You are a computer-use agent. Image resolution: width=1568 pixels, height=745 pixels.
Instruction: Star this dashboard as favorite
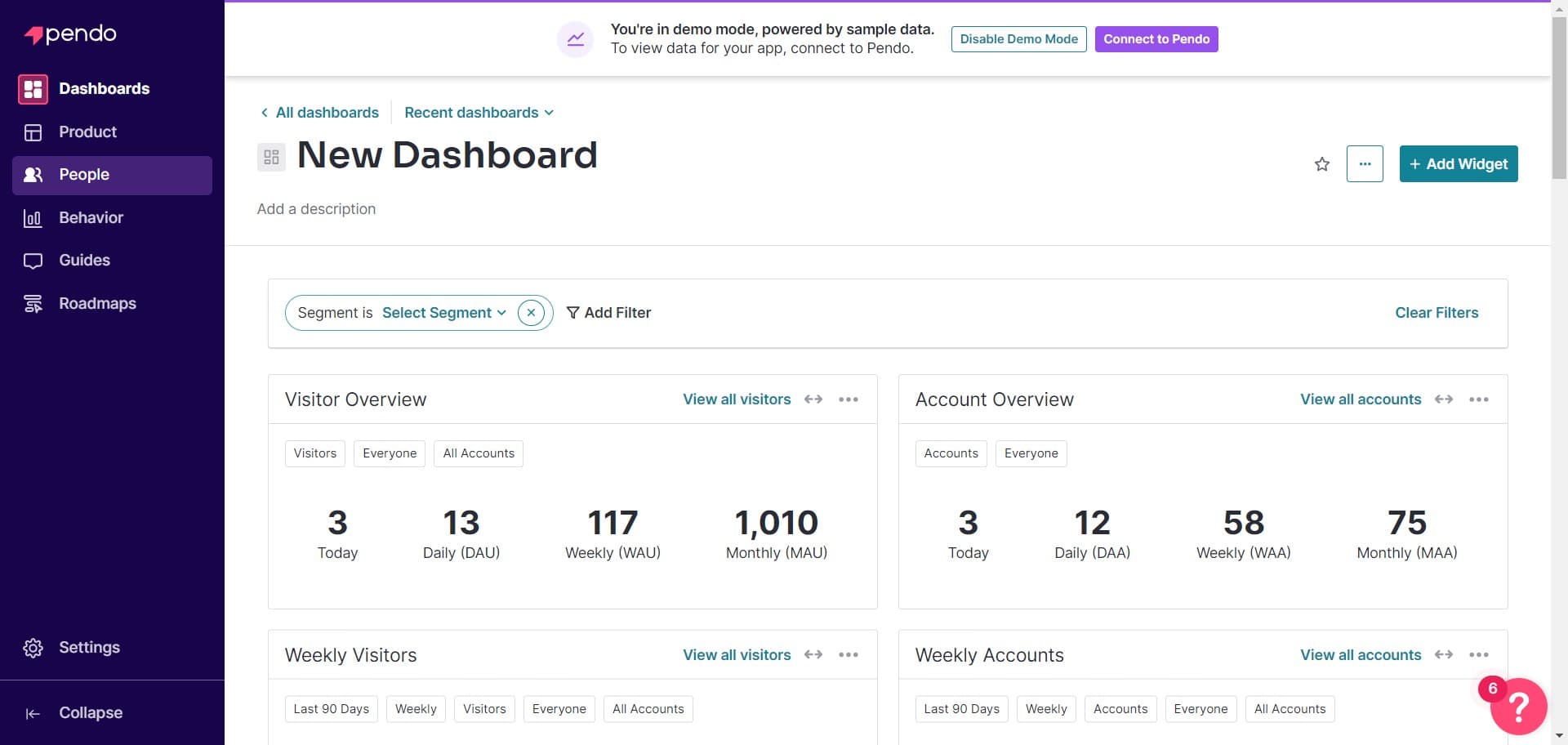point(1321,164)
